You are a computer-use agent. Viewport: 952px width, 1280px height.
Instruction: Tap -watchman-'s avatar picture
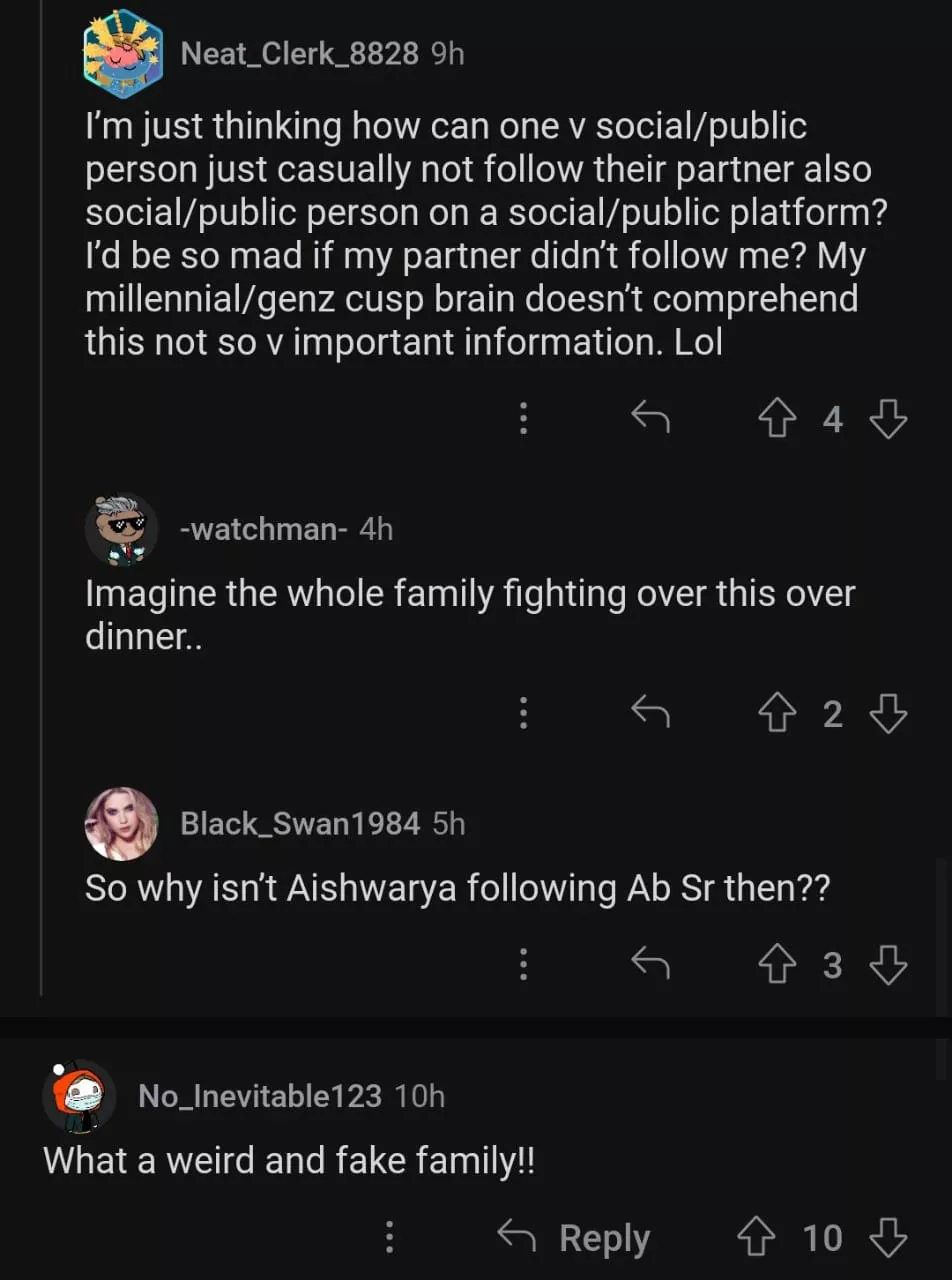[121, 530]
